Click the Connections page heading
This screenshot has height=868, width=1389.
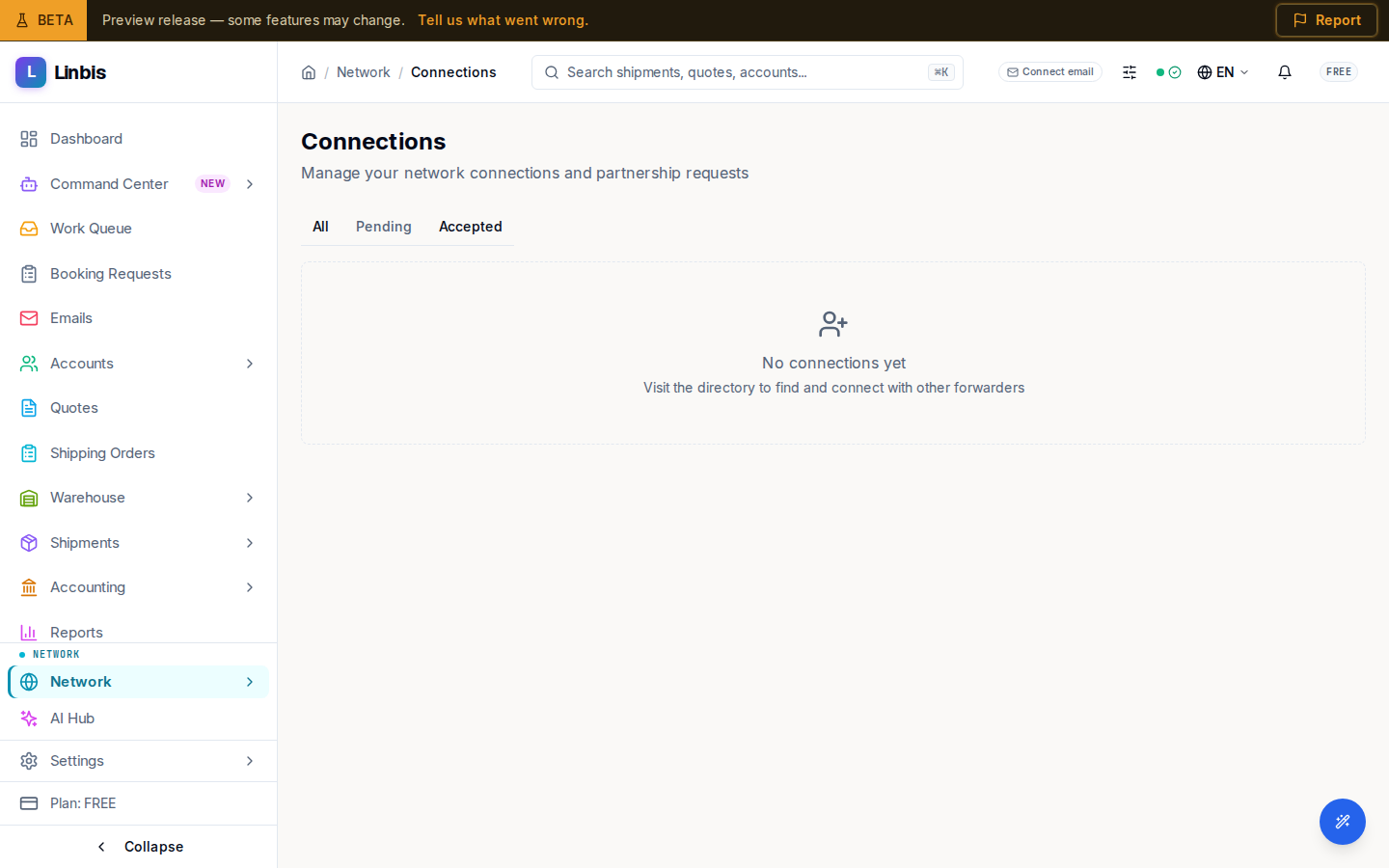click(x=373, y=142)
